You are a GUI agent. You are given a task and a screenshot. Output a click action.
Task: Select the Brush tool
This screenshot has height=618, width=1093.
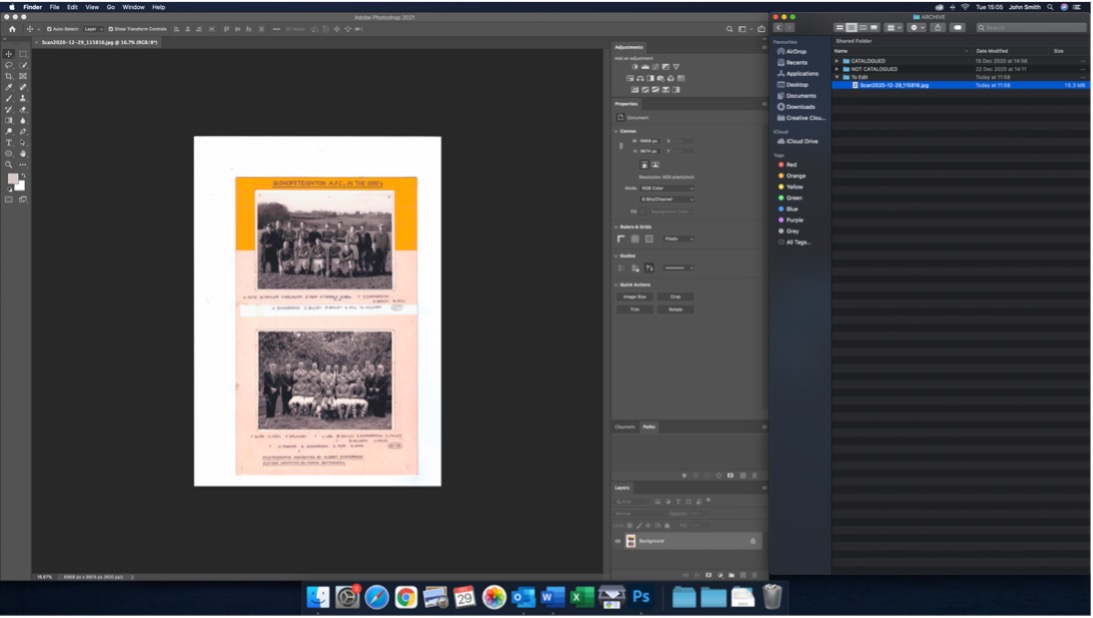9,98
